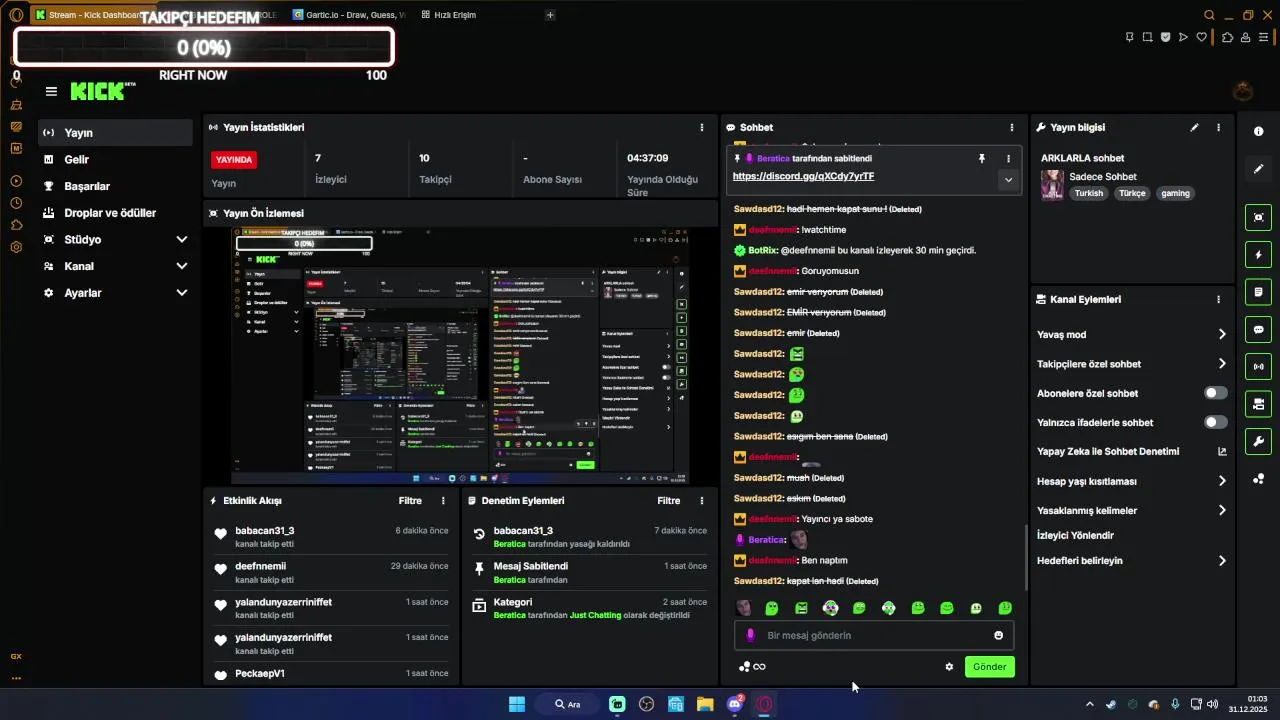Image resolution: width=1280 pixels, height=720 pixels.
Task: Open chat settings gear near Gönder
Action: click(949, 667)
